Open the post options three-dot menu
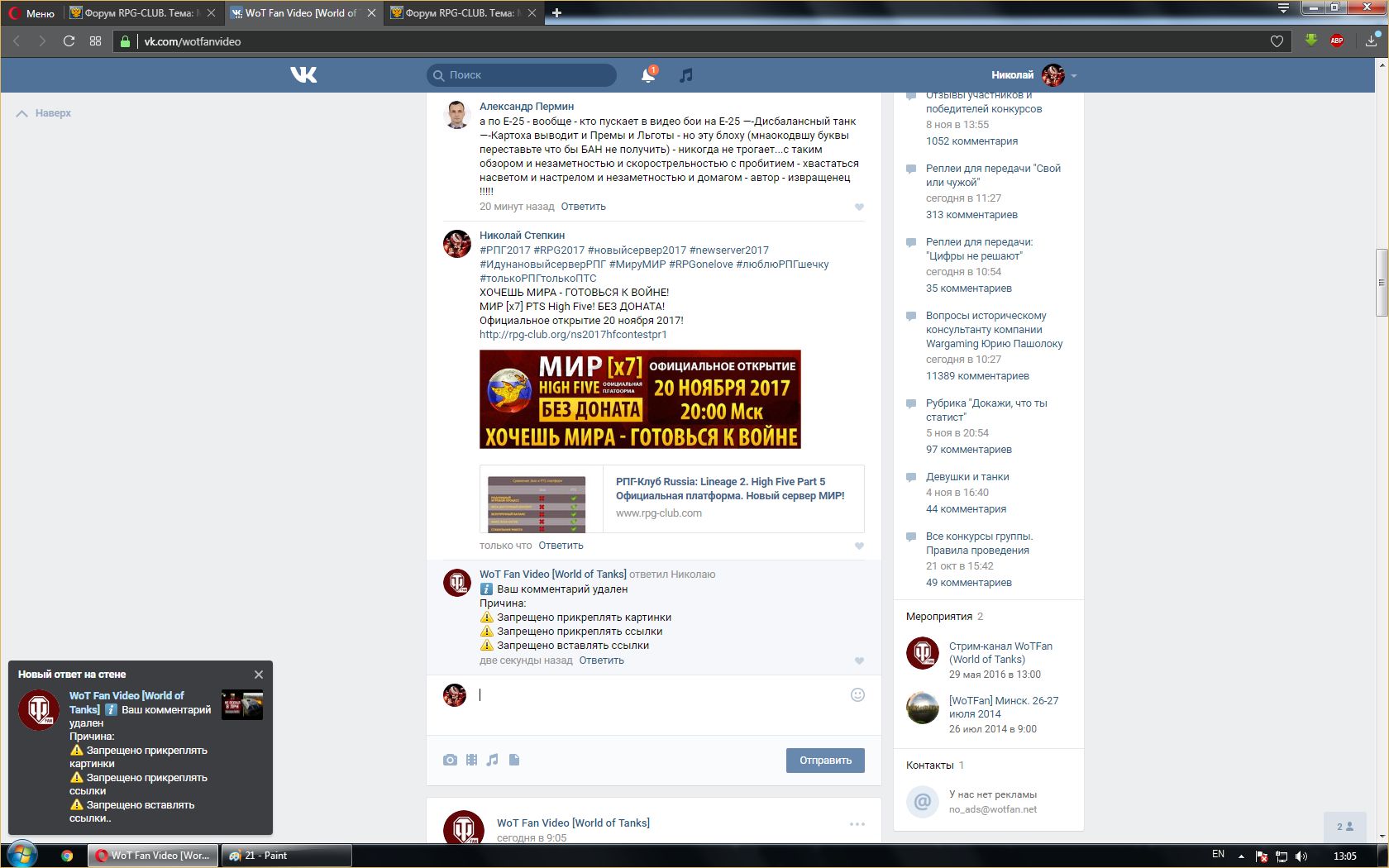This screenshot has height=868, width=1389. pyautogui.click(x=857, y=824)
